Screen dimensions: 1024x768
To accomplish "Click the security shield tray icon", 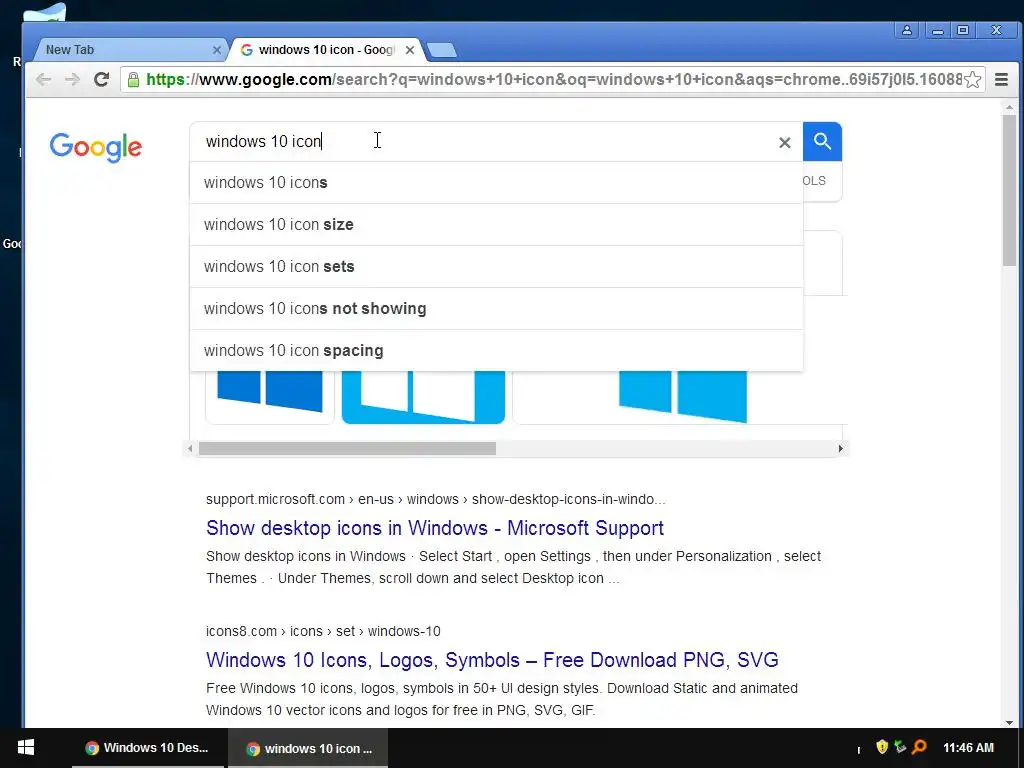I will pyautogui.click(x=882, y=746).
